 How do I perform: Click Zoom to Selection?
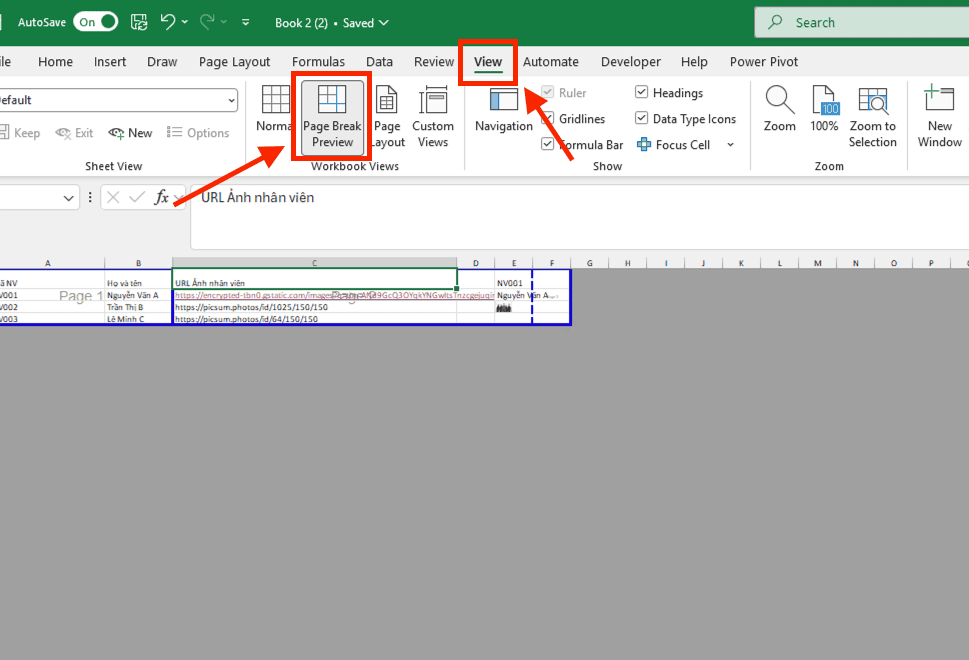(872, 116)
